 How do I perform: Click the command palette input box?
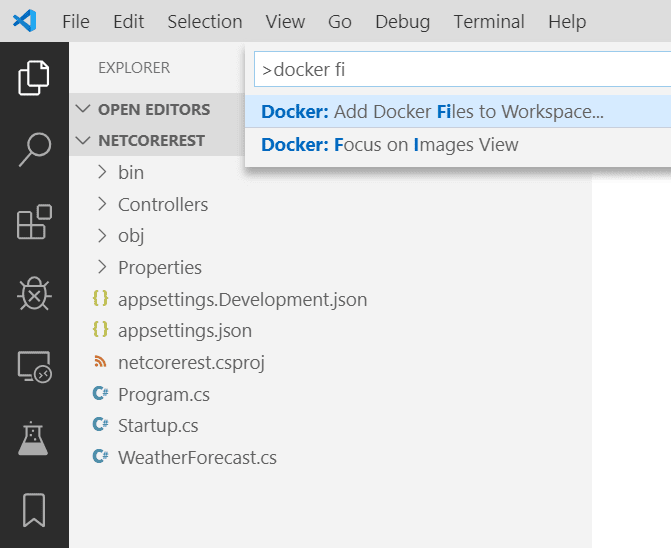[462, 69]
